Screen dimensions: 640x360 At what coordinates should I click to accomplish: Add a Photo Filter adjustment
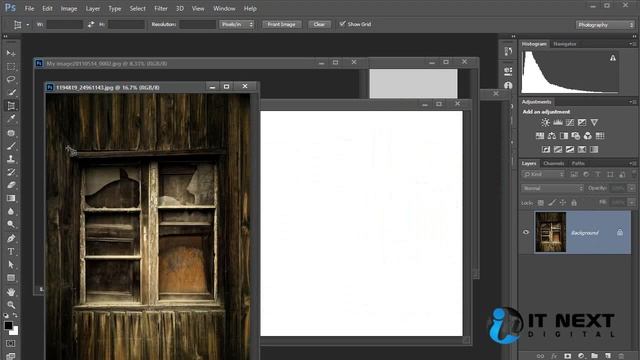click(576, 136)
